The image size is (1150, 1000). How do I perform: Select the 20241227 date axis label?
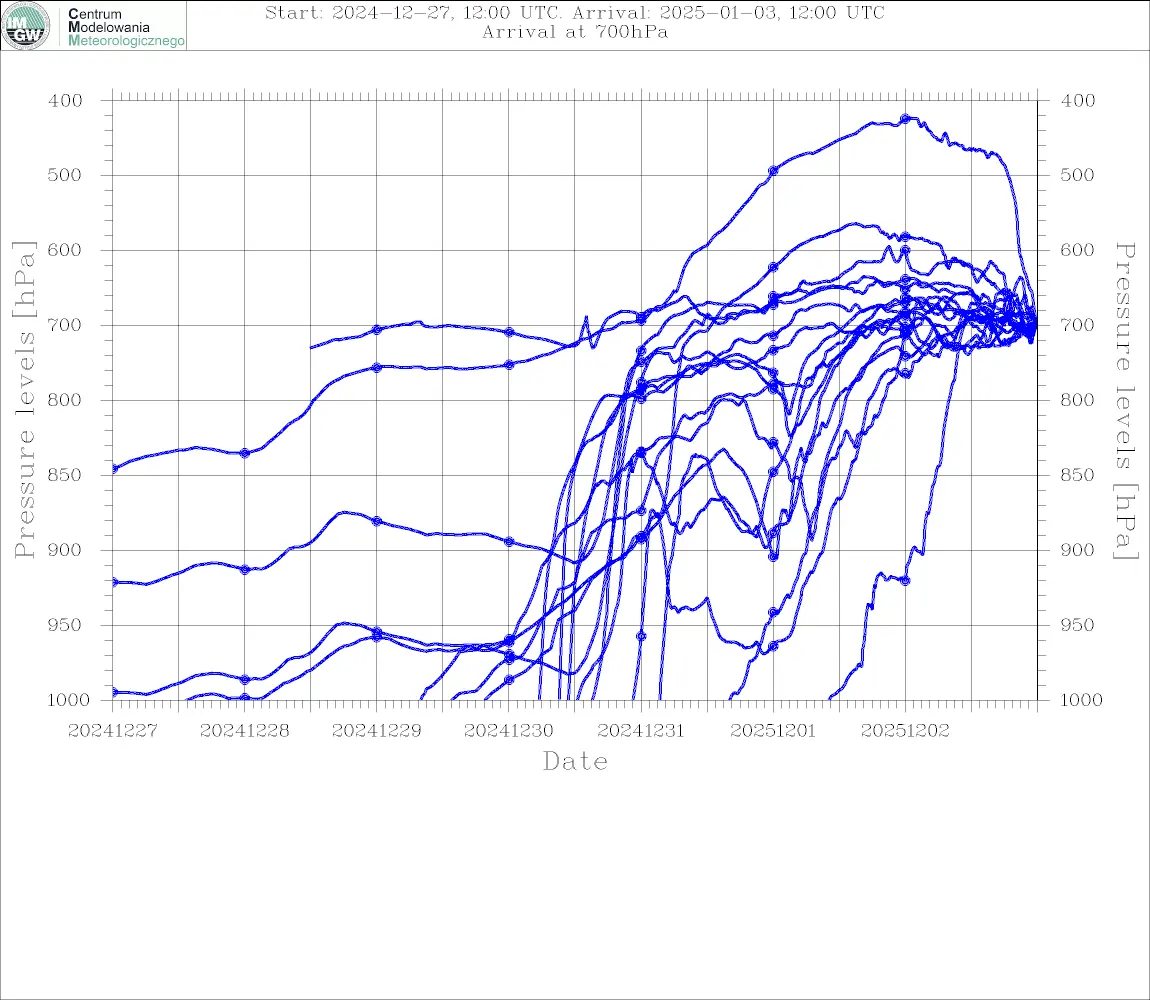coord(113,731)
